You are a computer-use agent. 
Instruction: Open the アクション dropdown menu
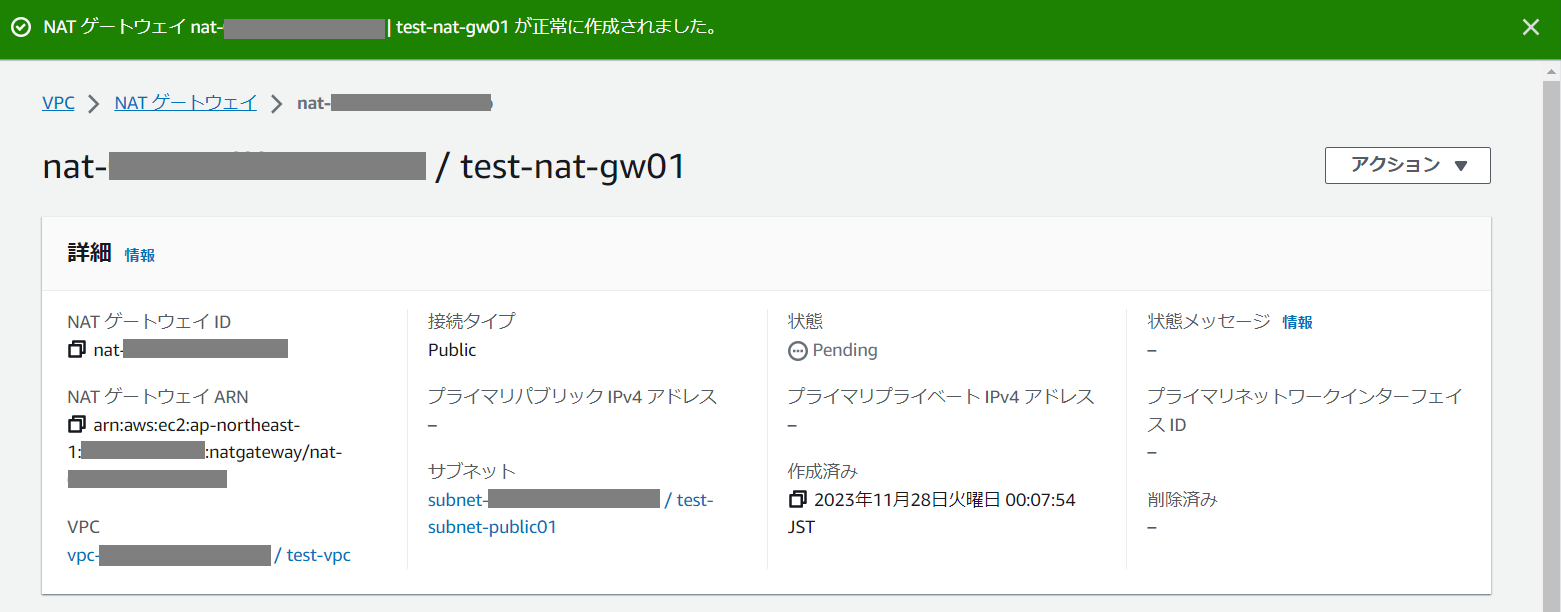1407,166
